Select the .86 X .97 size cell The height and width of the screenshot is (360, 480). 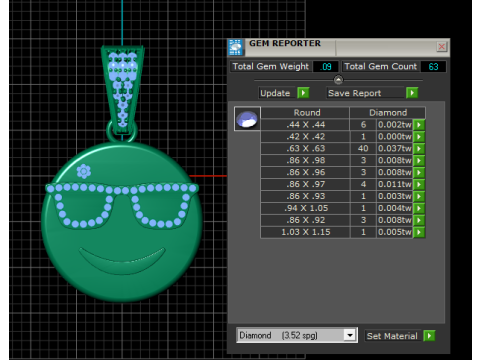pyautogui.click(x=305, y=184)
